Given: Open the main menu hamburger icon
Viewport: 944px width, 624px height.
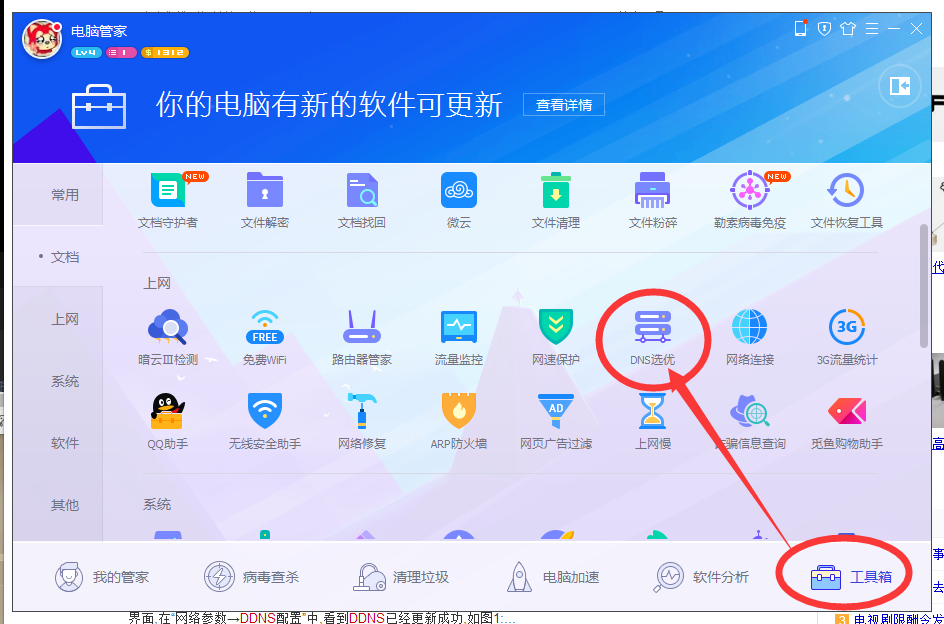Looking at the screenshot, I should pyautogui.click(x=871, y=28).
